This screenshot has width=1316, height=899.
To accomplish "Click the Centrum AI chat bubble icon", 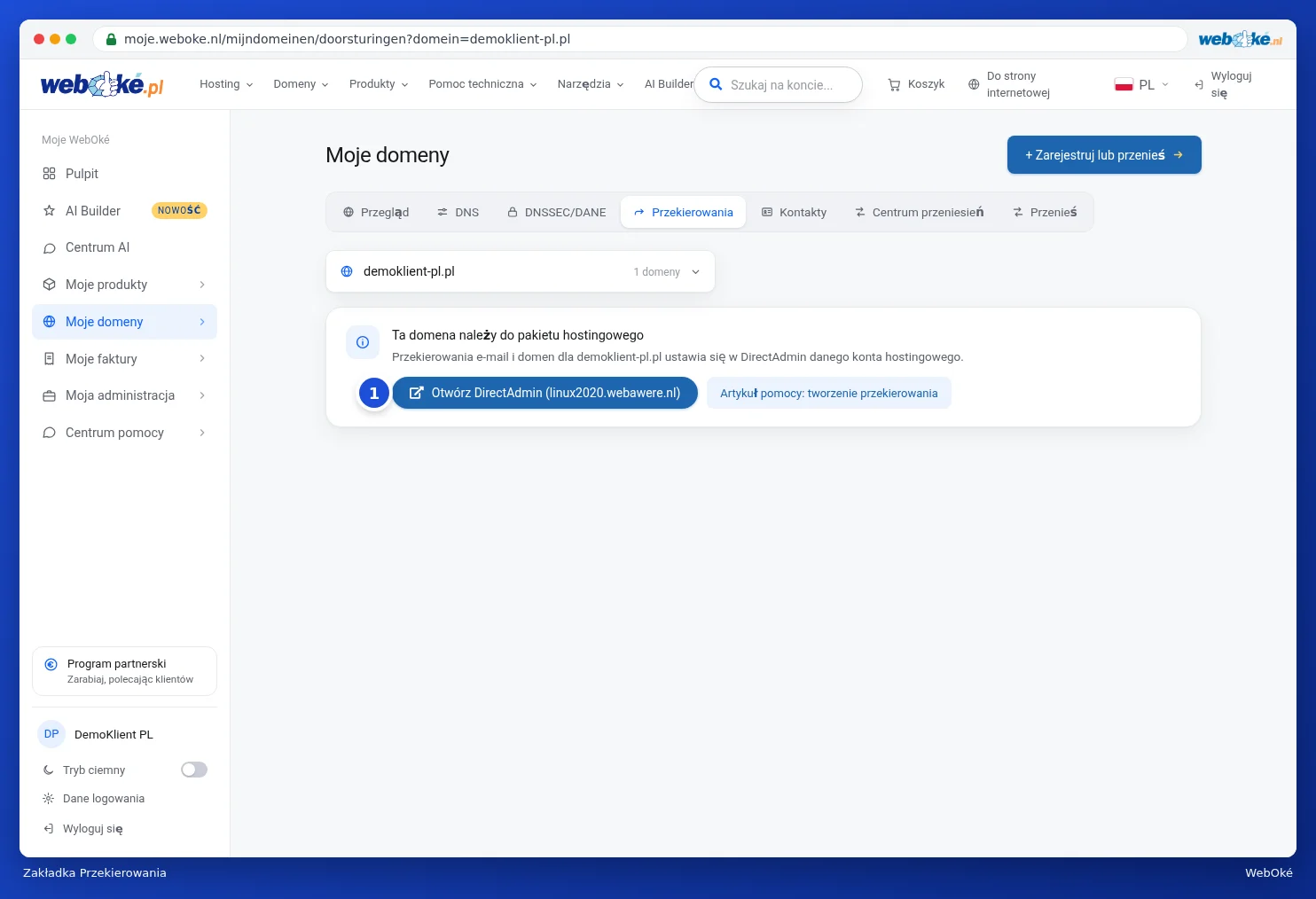I will (x=49, y=248).
